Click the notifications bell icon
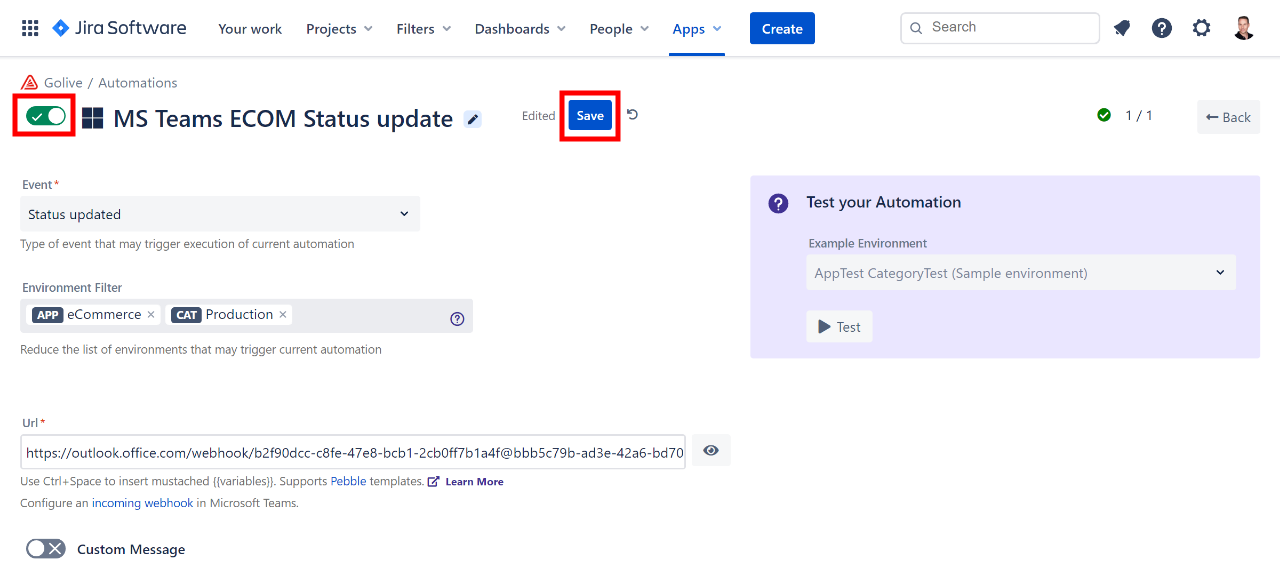The height and width of the screenshot is (581, 1280). 1122,28
